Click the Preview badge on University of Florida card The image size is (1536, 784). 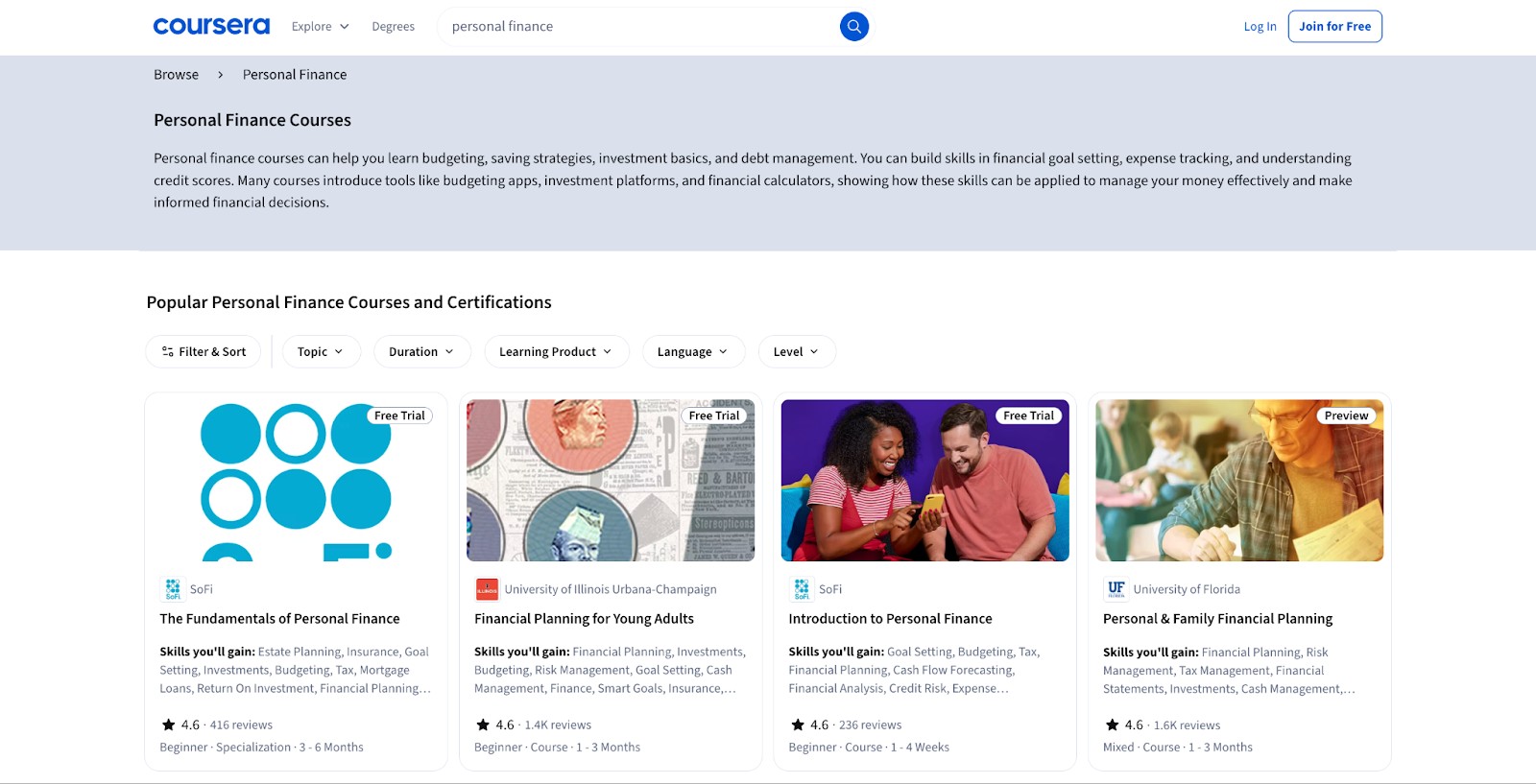pyautogui.click(x=1346, y=416)
